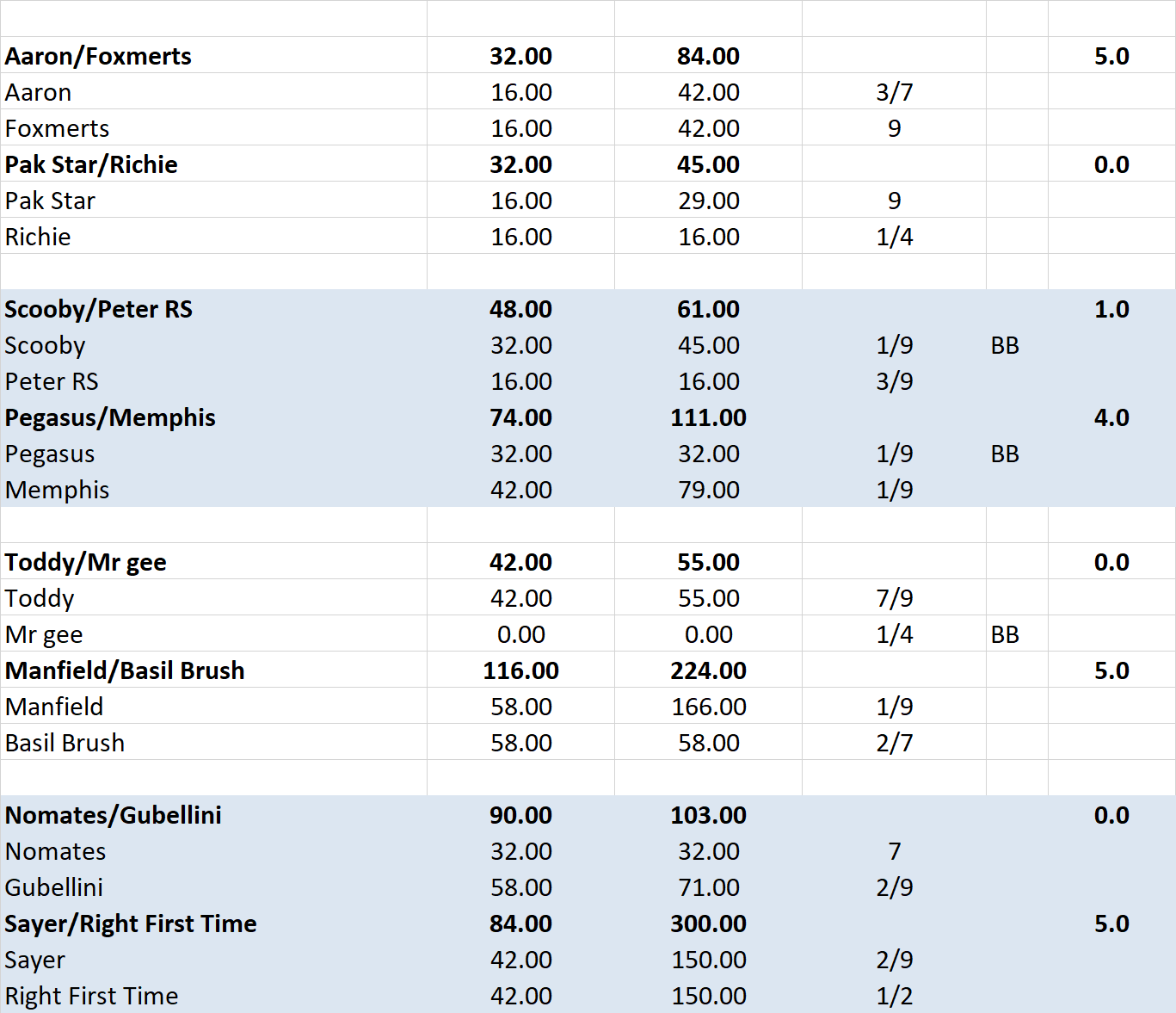Click the 224.00 value for Manfield/Basil Brush
This screenshot has width=1176, height=1013.
click(x=708, y=670)
